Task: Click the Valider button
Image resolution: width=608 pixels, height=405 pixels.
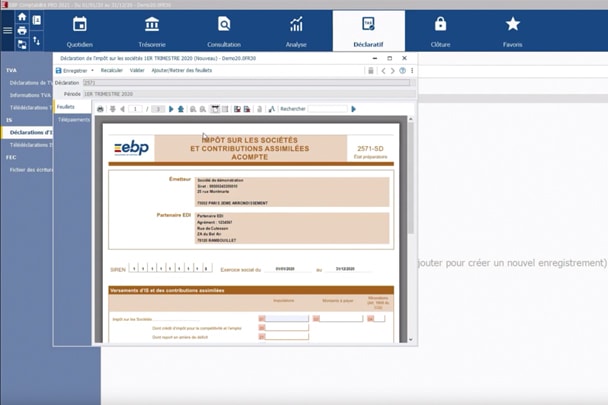Action: 137,71
